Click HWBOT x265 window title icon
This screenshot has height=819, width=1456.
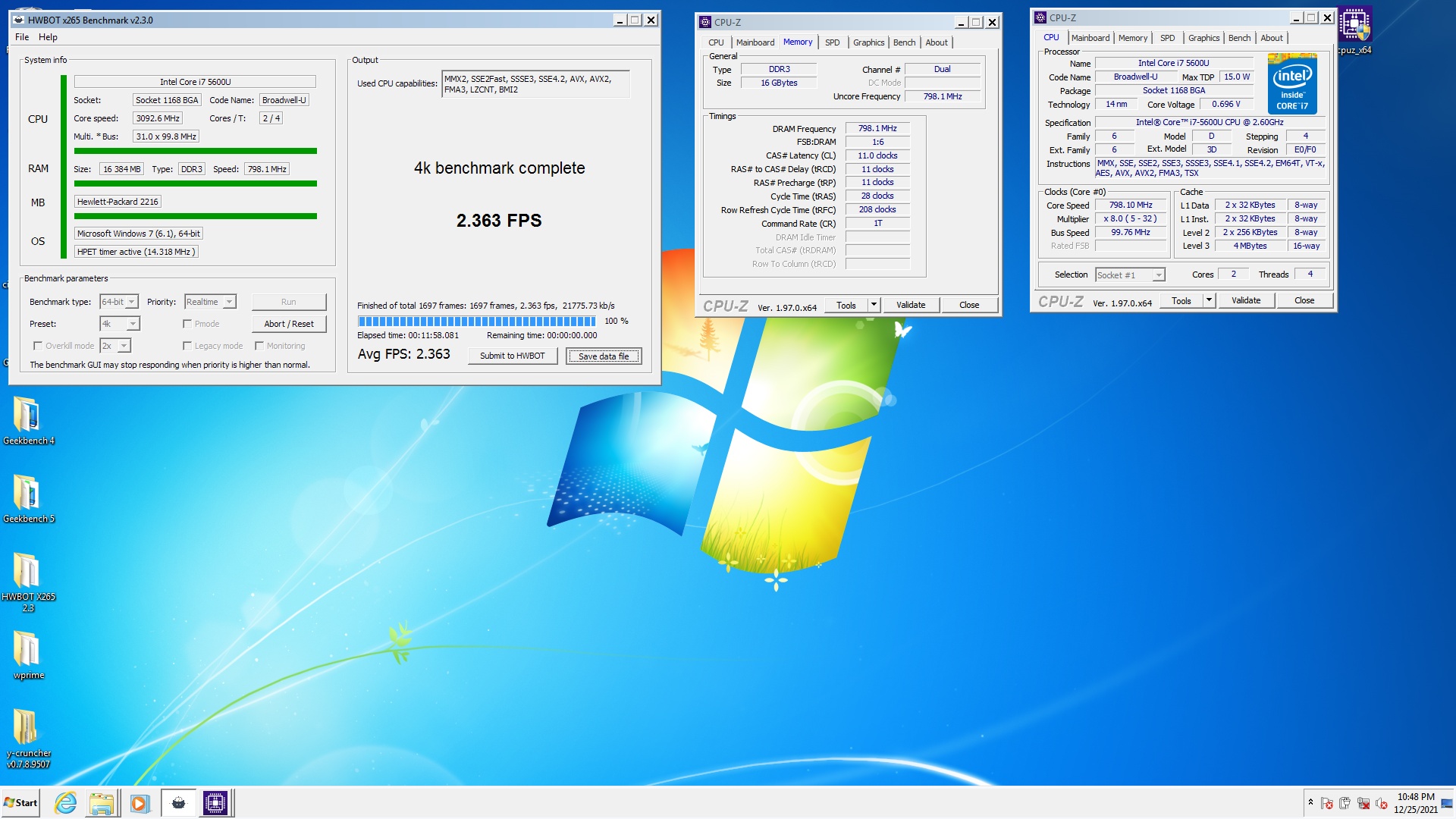click(x=19, y=20)
